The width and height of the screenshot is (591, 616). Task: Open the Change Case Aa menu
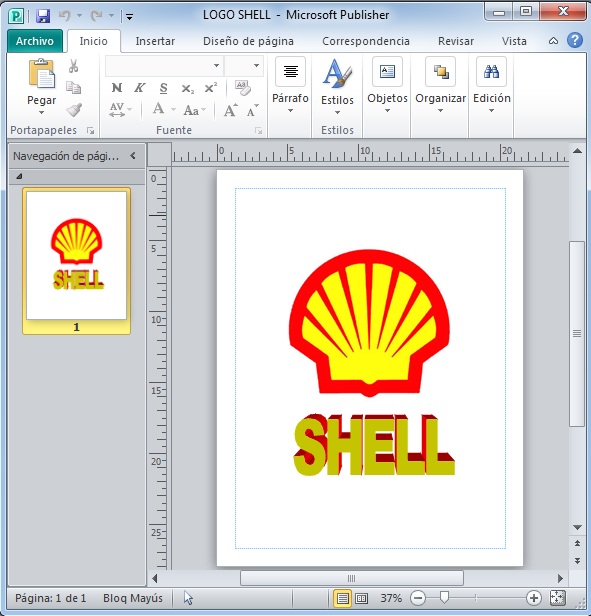(194, 110)
